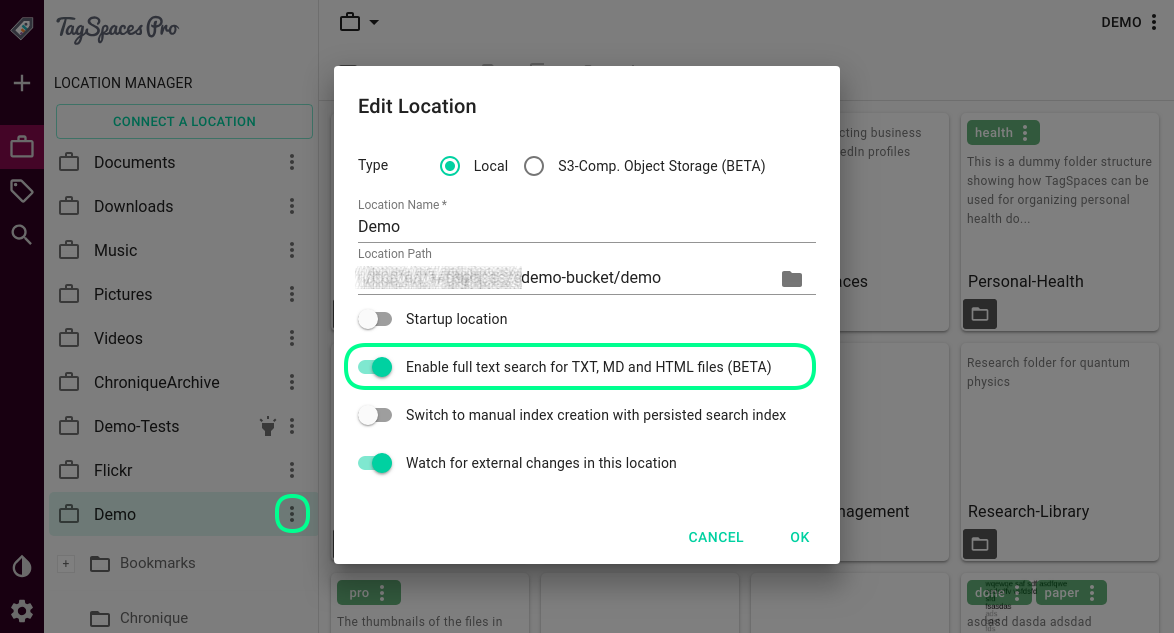Screen dimensions: 1174x633
Task: Open Music location options menu
Action: click(x=292, y=249)
